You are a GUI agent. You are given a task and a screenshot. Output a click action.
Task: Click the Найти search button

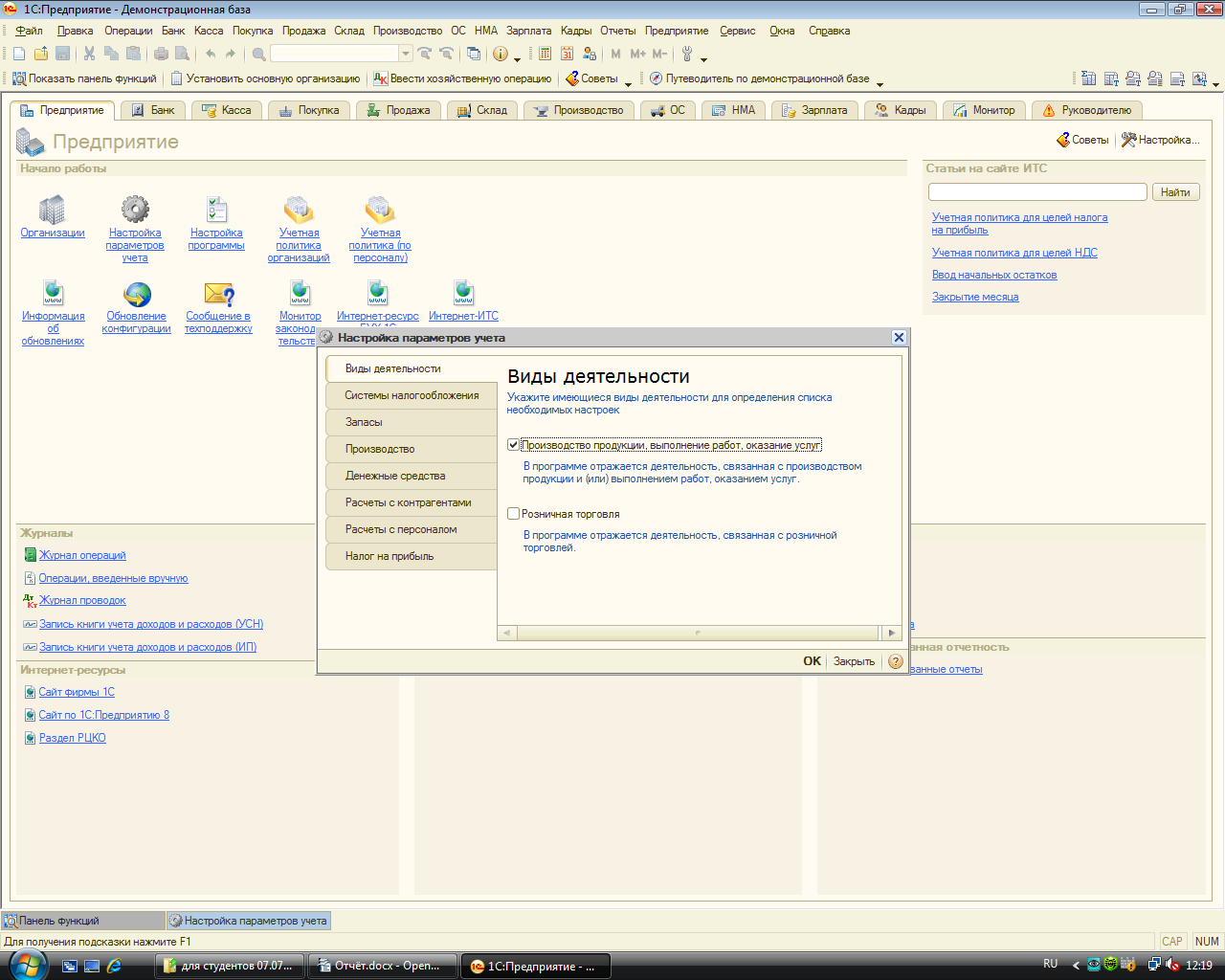[x=1175, y=192]
